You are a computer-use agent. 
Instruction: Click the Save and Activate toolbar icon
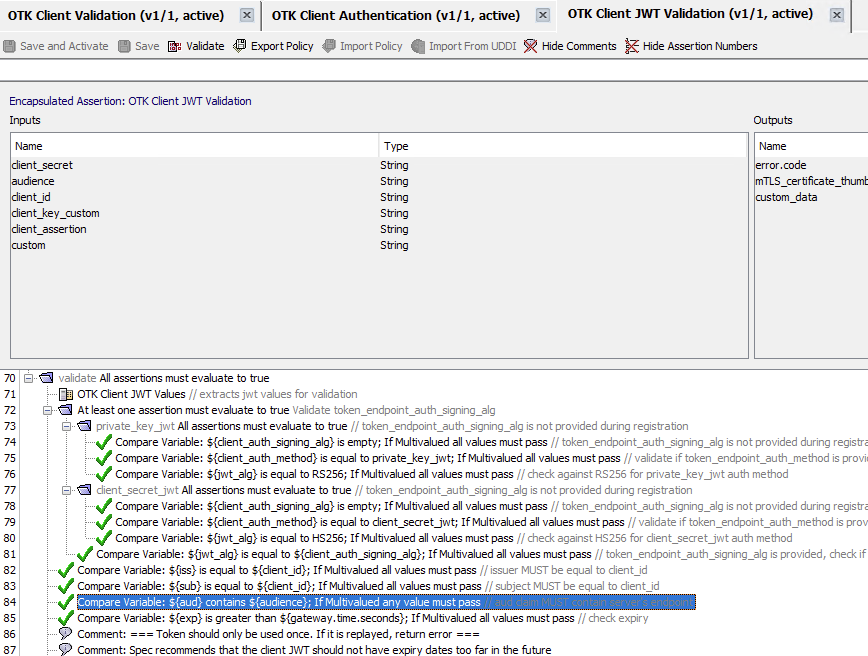(9, 47)
